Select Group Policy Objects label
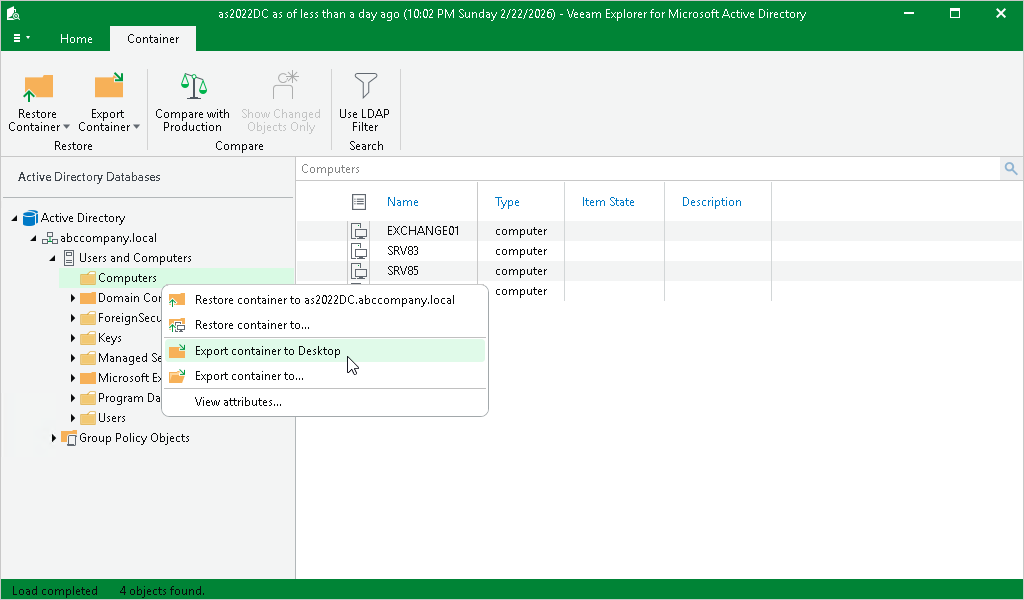This screenshot has height=600, width=1024. [135, 438]
